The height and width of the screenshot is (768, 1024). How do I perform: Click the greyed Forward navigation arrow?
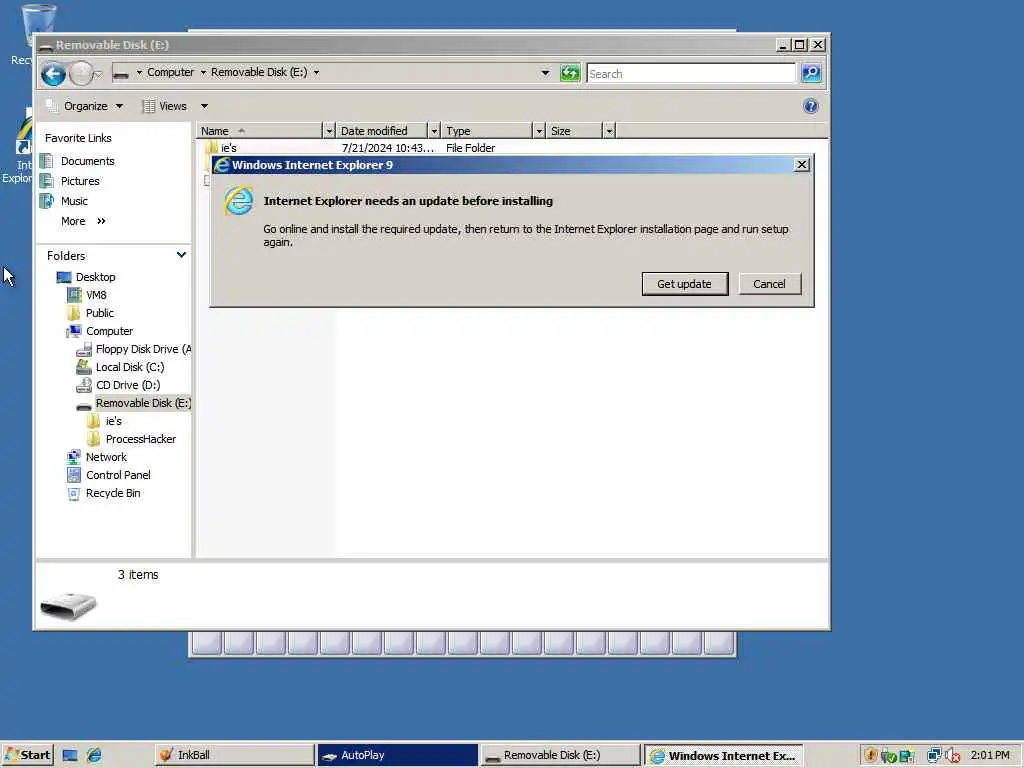80,74
